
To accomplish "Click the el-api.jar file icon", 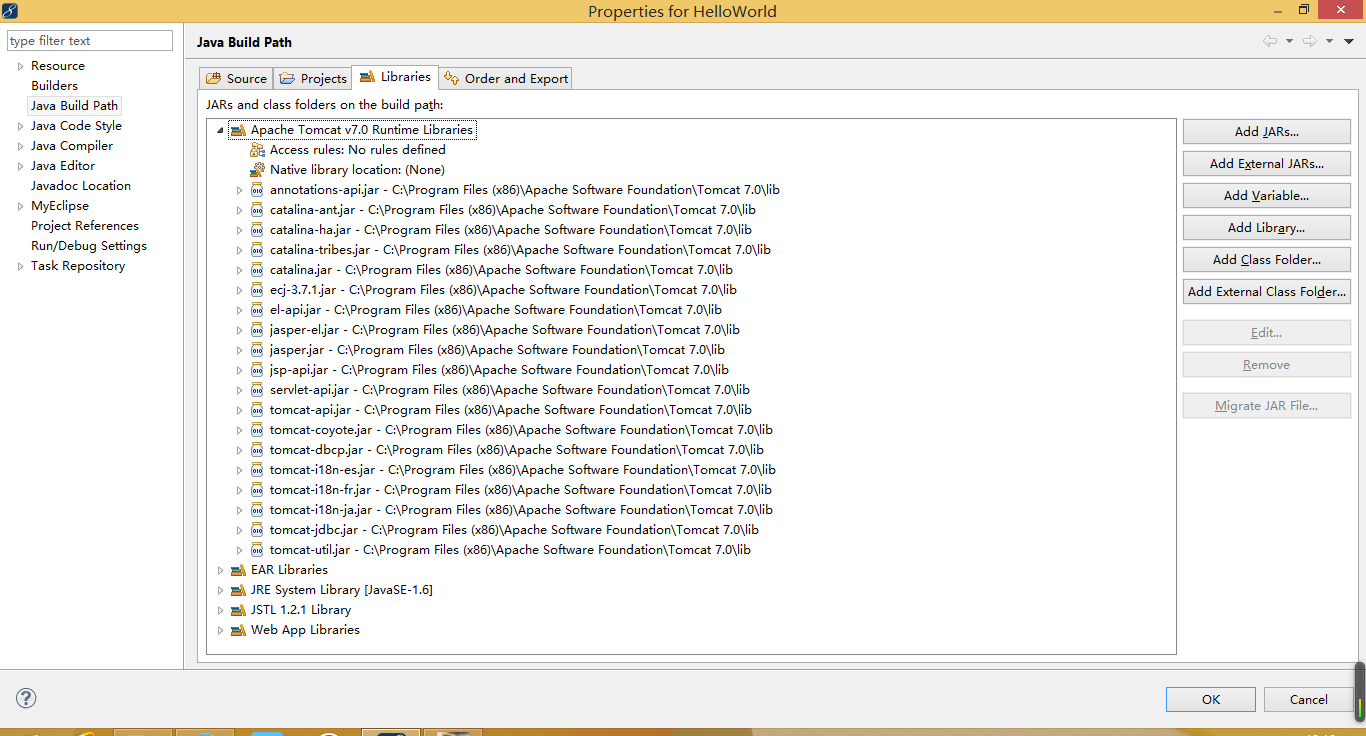I will click(257, 310).
